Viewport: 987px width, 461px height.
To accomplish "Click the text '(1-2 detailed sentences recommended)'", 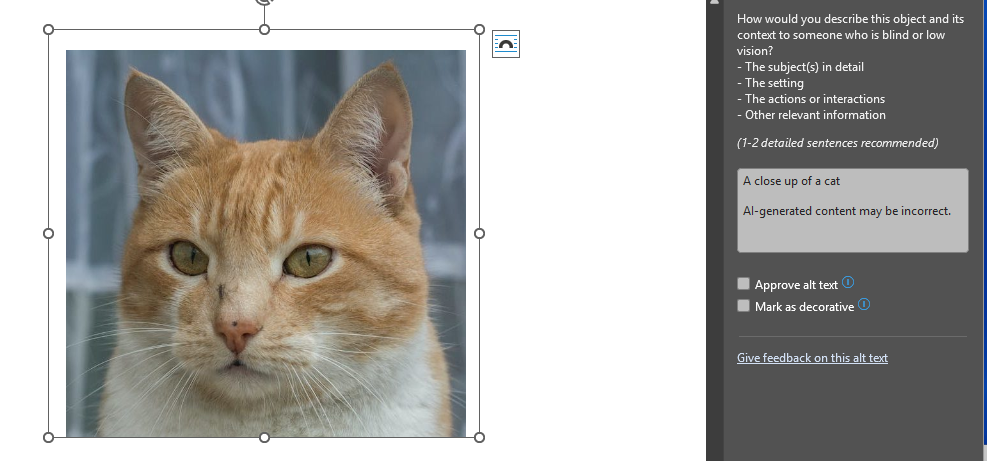I will tap(837, 143).
